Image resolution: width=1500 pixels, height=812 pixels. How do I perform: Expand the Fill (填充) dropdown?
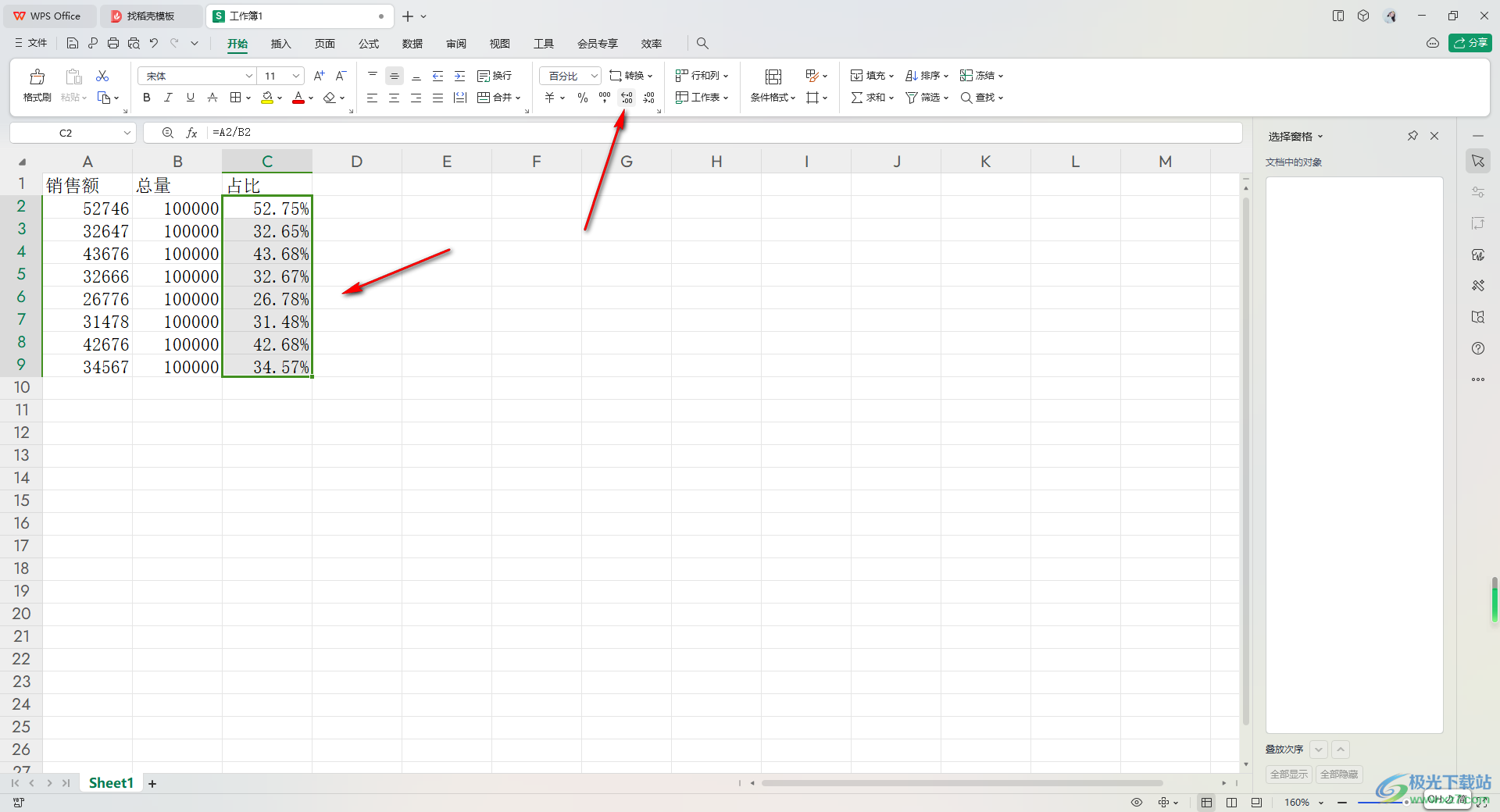(x=891, y=76)
